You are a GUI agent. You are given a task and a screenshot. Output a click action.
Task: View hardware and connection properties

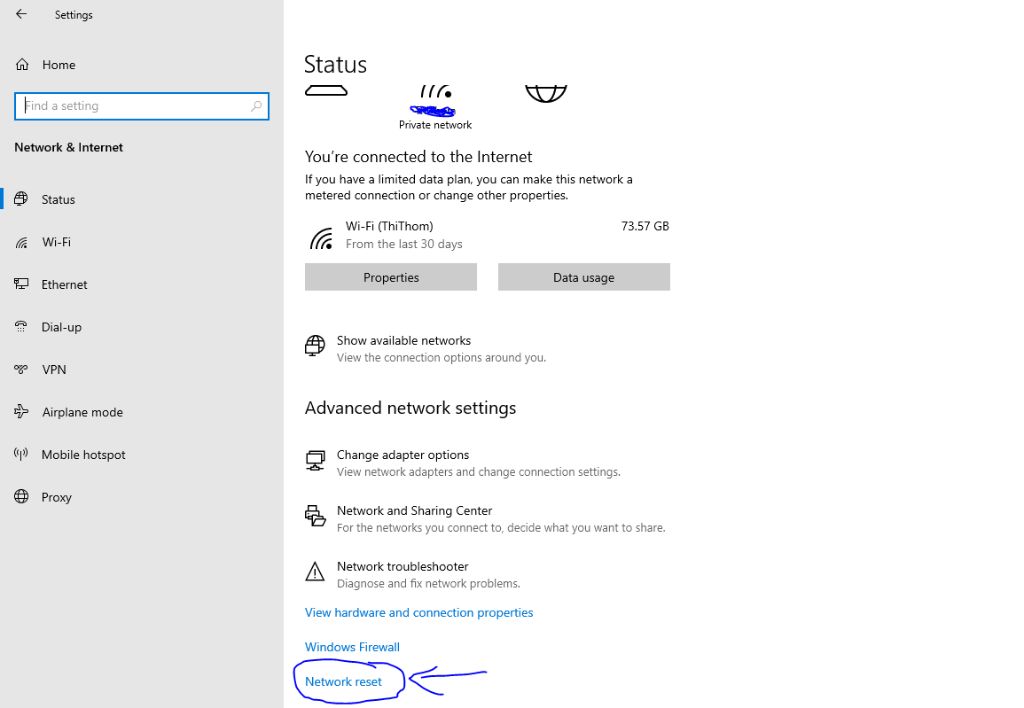[x=419, y=612]
